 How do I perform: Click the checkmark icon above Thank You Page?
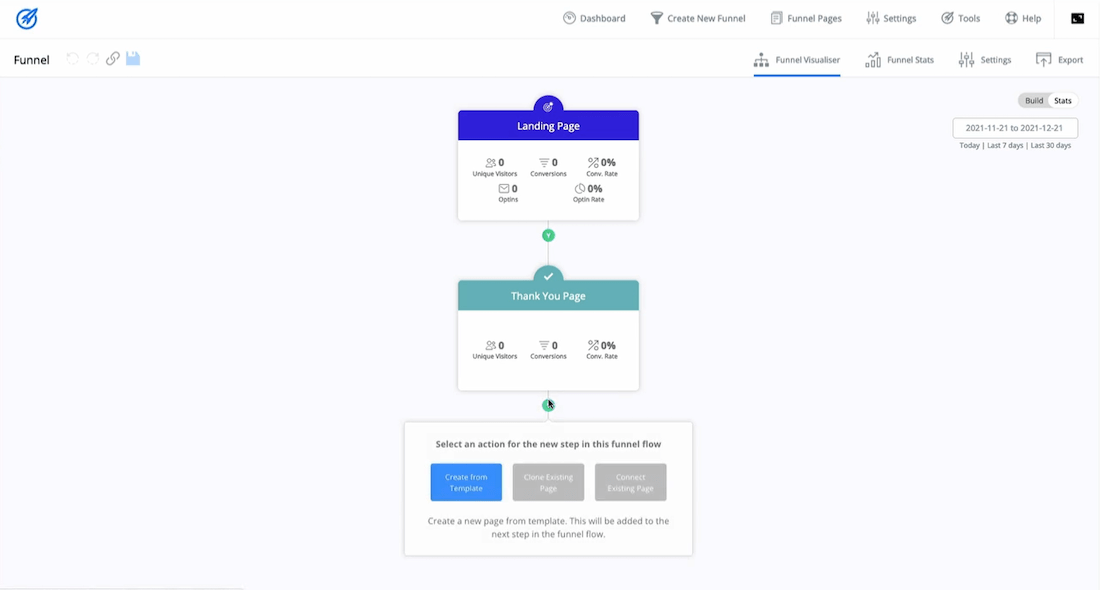click(x=548, y=276)
